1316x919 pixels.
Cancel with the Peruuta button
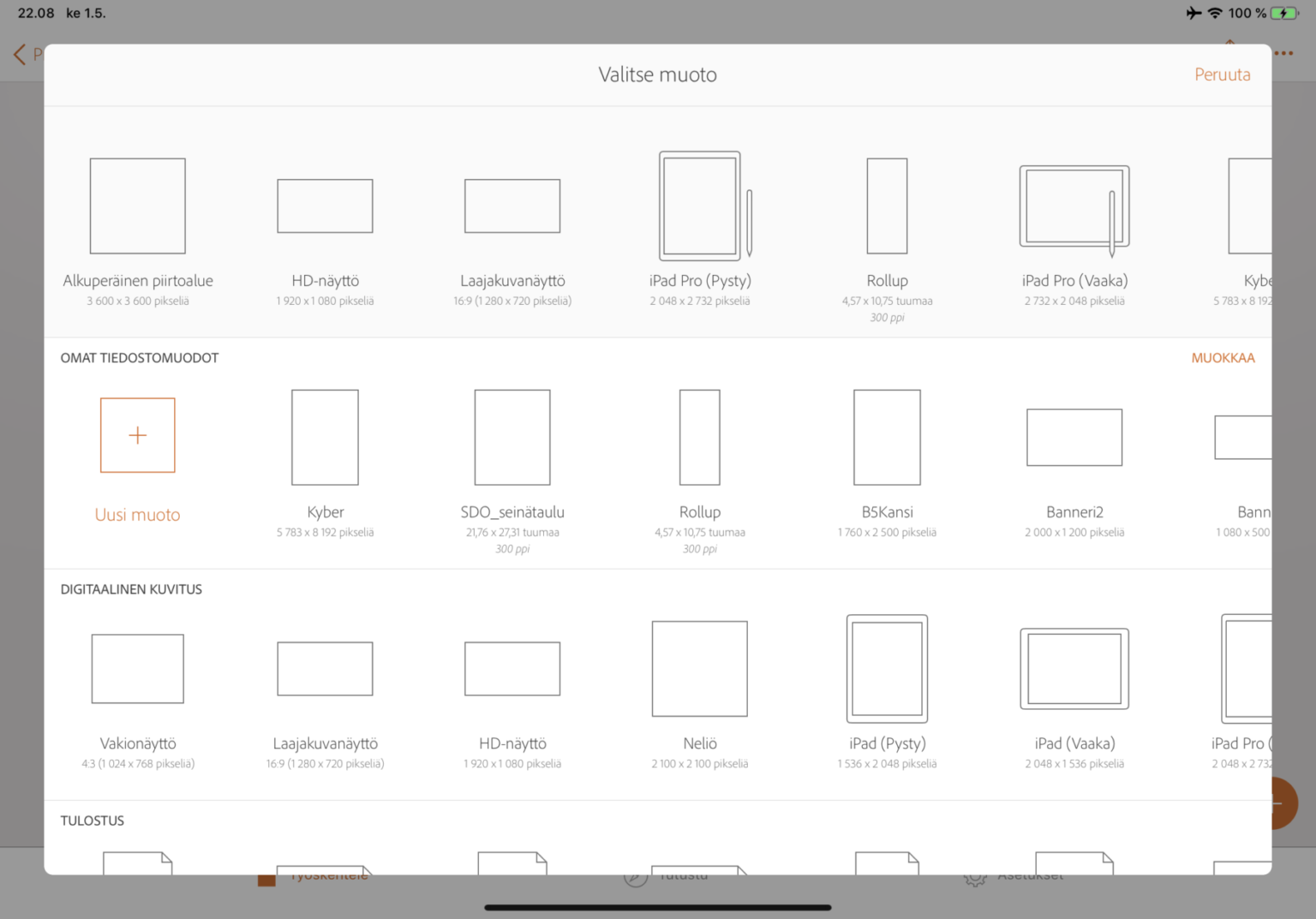[1223, 75]
